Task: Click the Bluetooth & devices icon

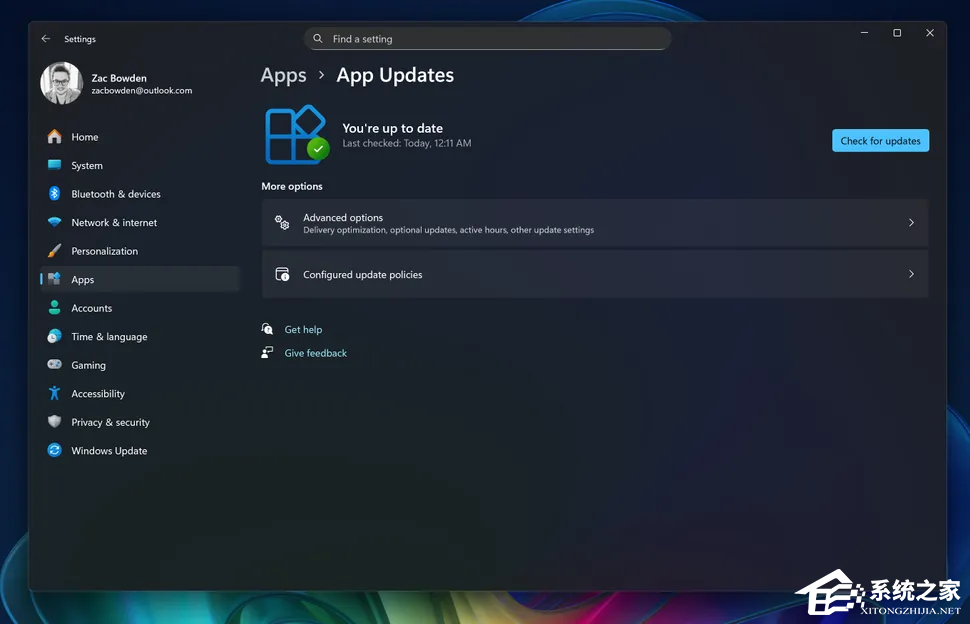Action: tap(54, 194)
